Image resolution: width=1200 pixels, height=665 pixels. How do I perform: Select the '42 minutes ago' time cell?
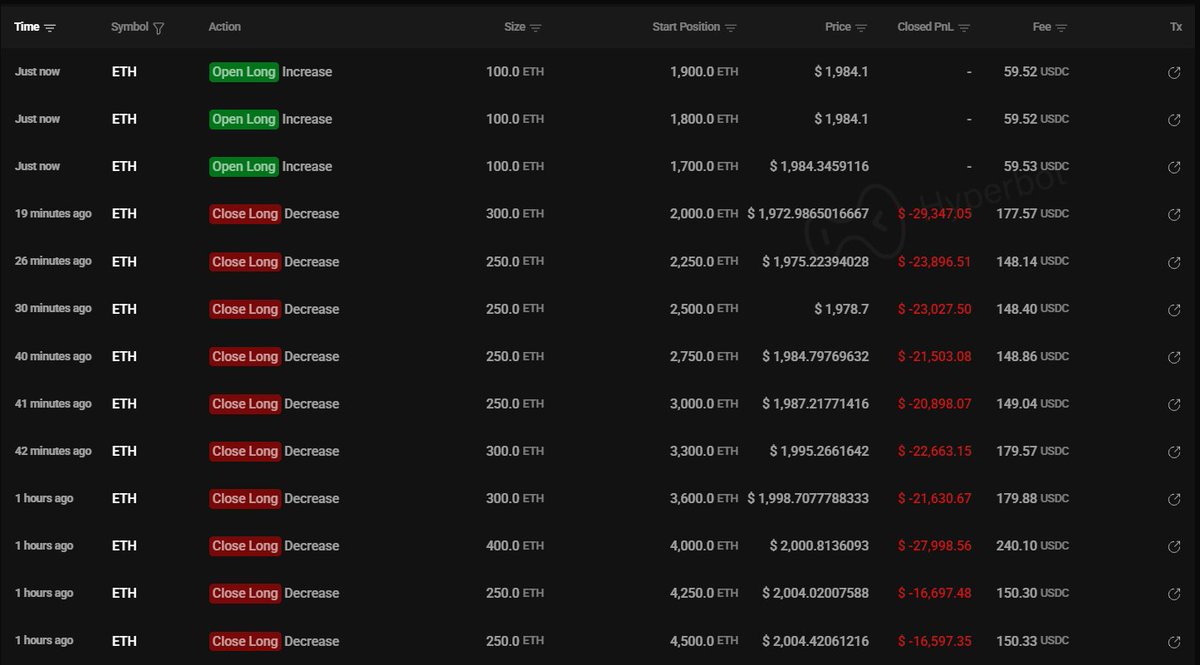(53, 451)
